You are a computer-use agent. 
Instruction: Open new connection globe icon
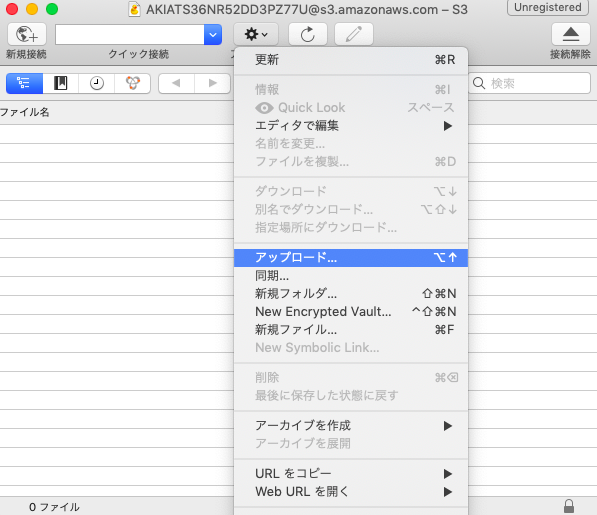pyautogui.click(x=27, y=34)
